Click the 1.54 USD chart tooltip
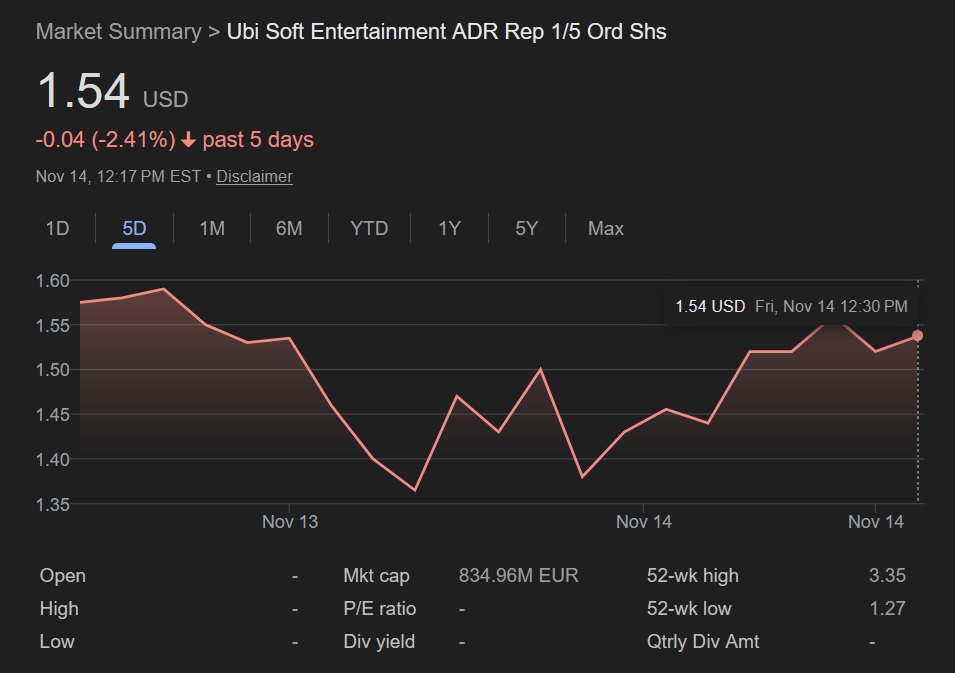 (791, 306)
